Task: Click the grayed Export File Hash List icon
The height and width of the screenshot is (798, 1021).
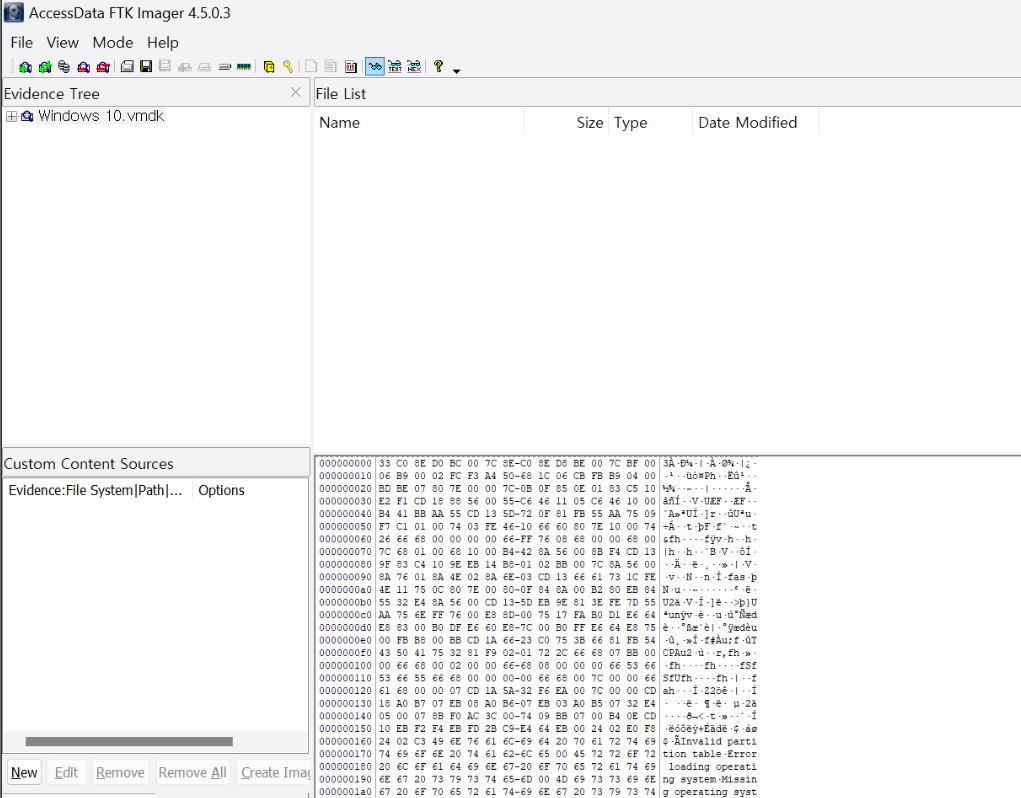Action: [x=331, y=66]
